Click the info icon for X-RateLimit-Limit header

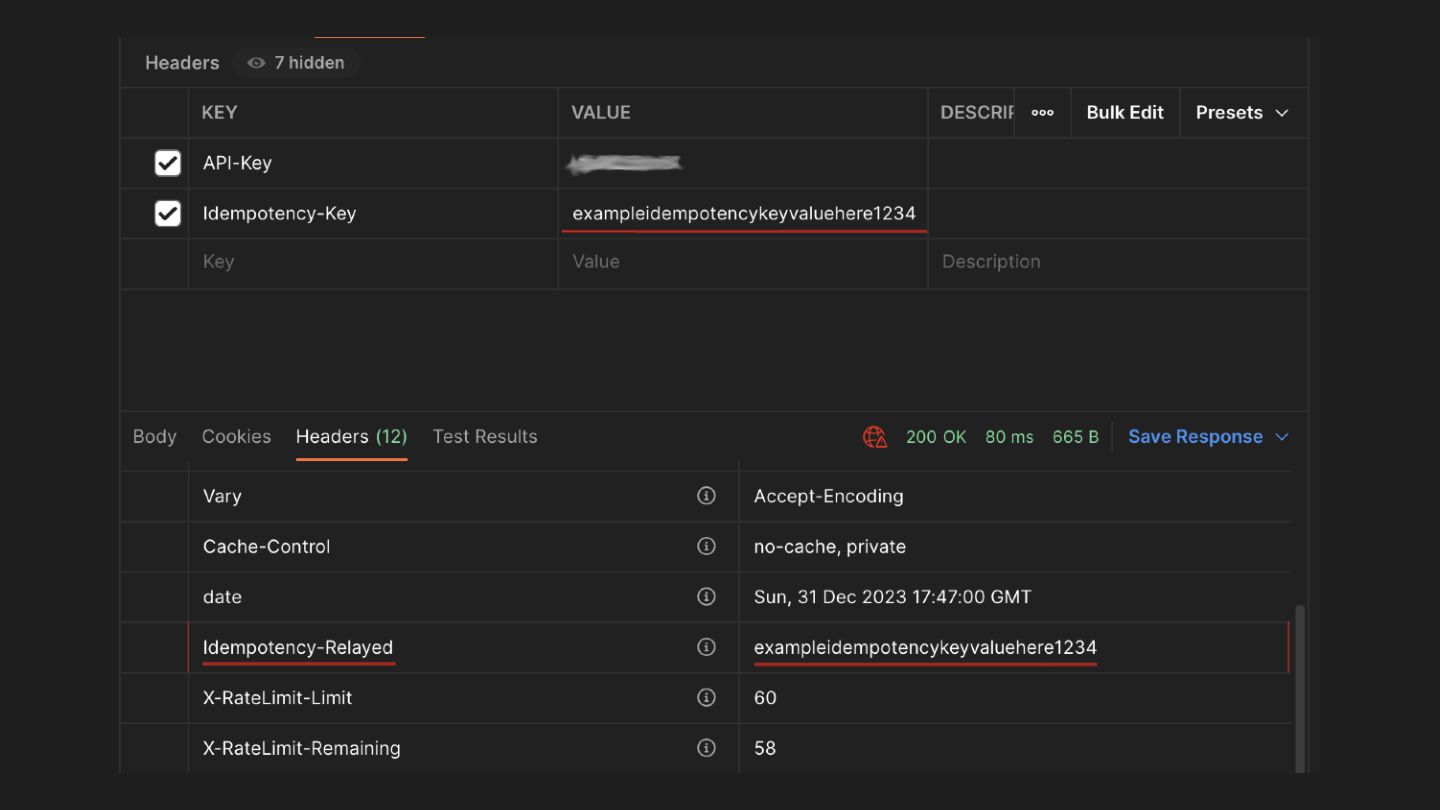point(706,697)
